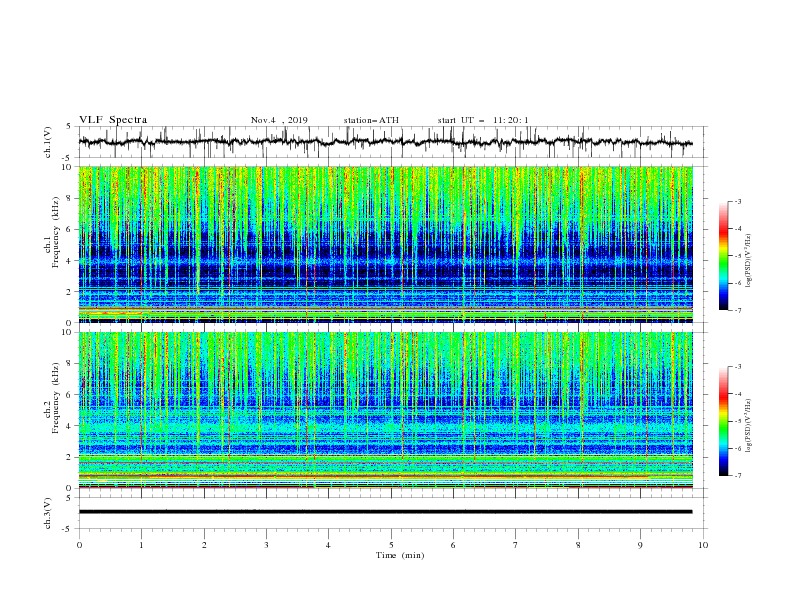Screen dimensions: 792x612
Task: Click the ch.1 spectrogram panel
Action: point(385,244)
